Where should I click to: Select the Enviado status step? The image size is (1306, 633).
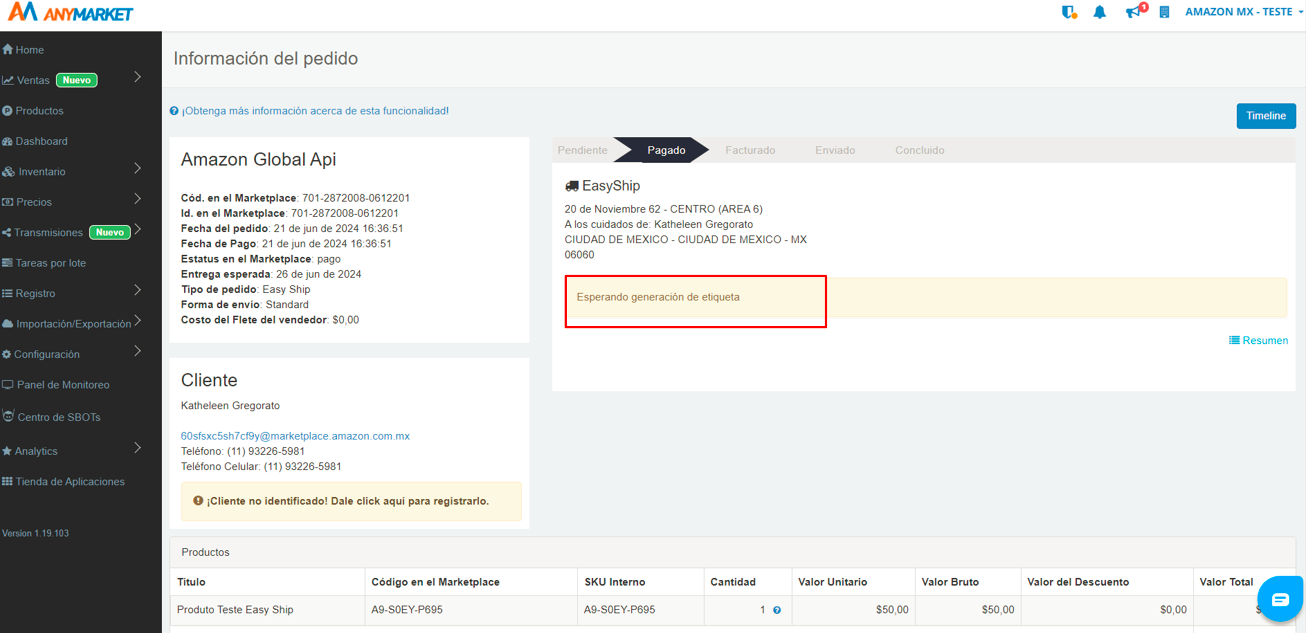(835, 150)
